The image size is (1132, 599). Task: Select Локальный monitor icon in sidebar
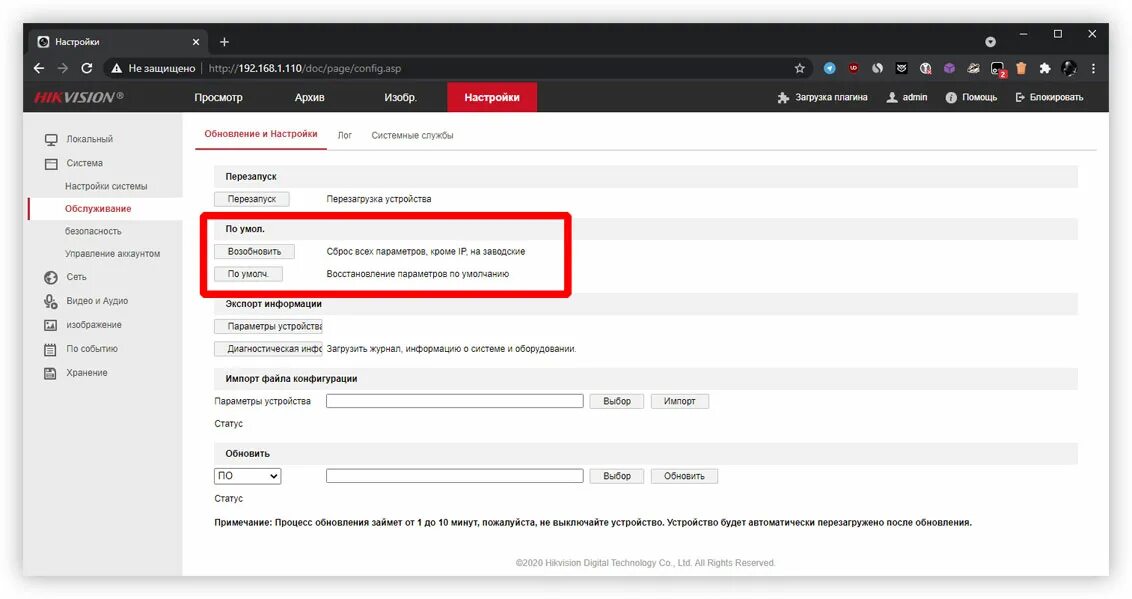(51, 139)
